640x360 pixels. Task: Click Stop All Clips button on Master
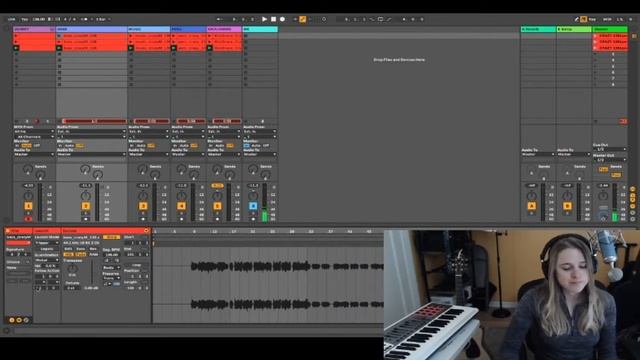coord(596,121)
